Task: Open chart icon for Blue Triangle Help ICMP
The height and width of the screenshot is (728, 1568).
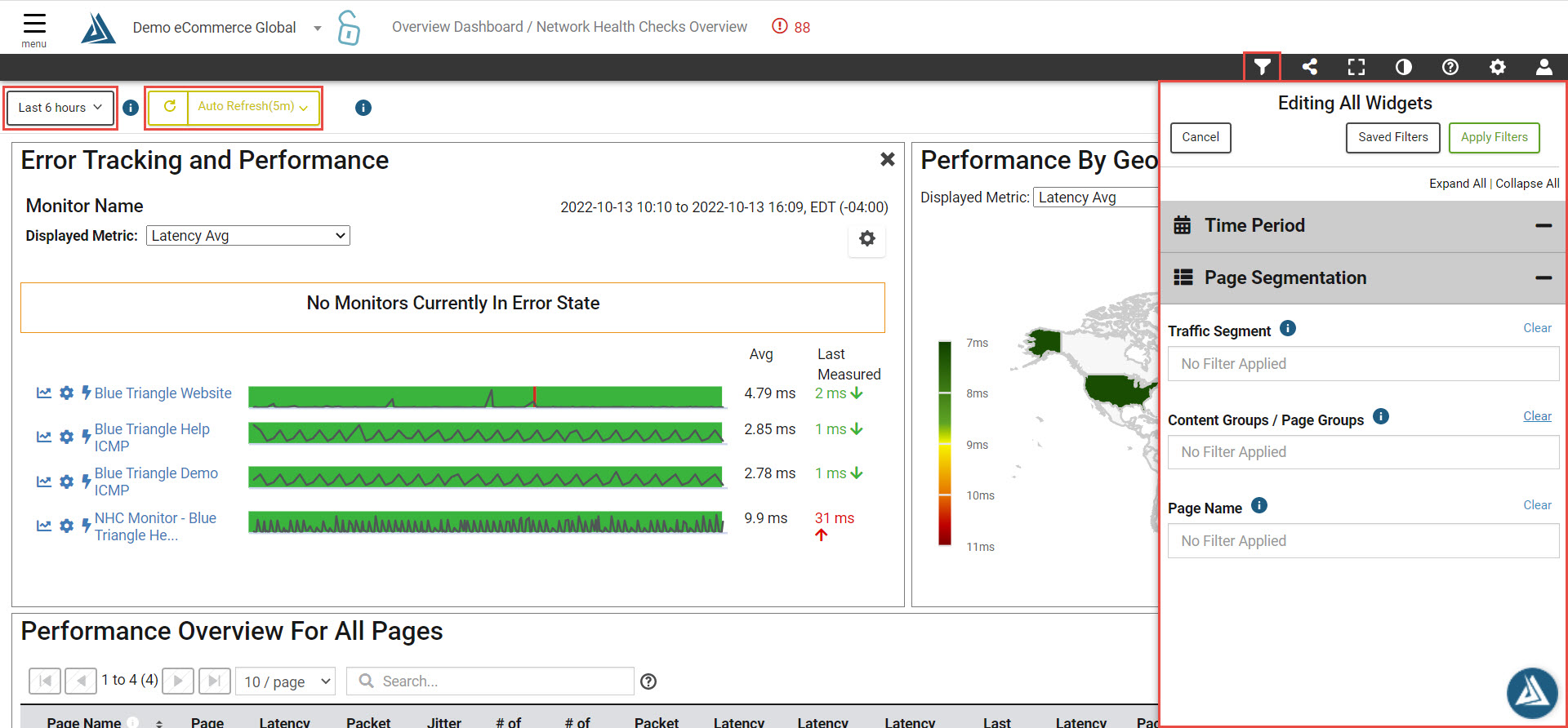Action: 44,437
